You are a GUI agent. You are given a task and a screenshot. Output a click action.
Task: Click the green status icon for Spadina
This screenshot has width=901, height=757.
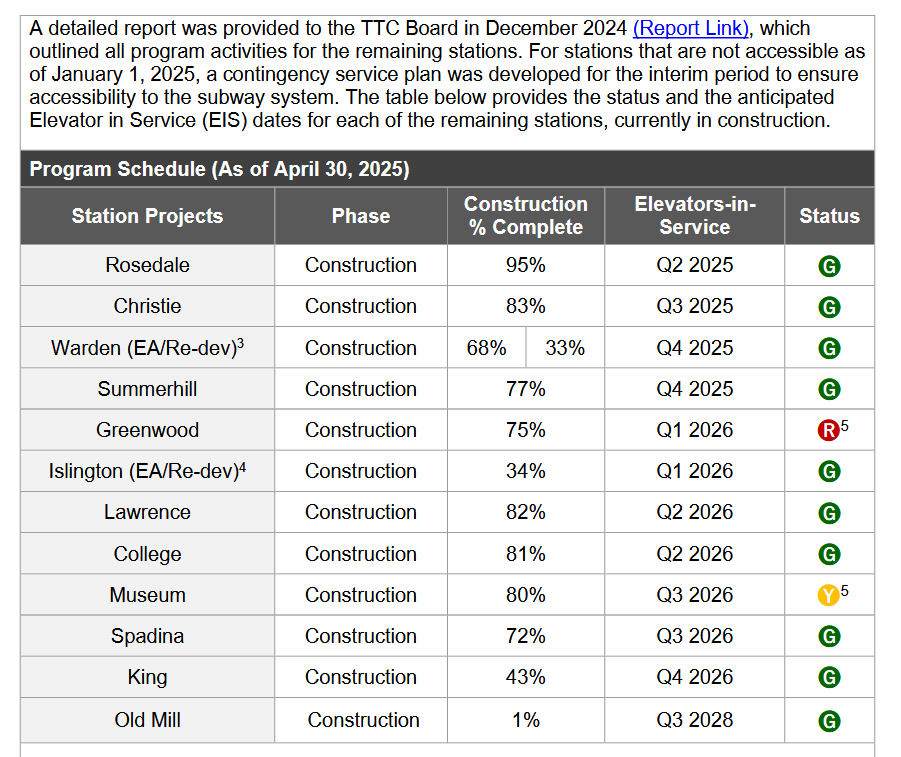pos(829,637)
